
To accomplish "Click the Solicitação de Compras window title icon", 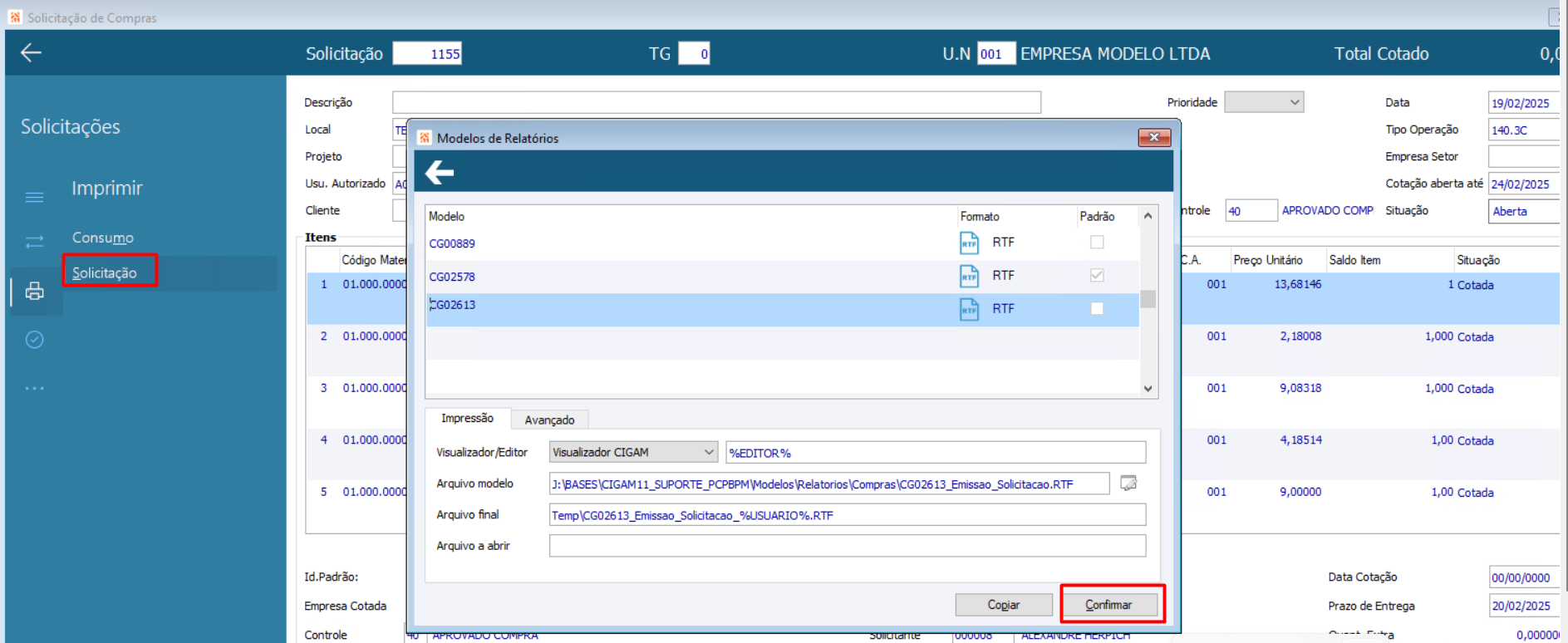I will tap(15, 17).
